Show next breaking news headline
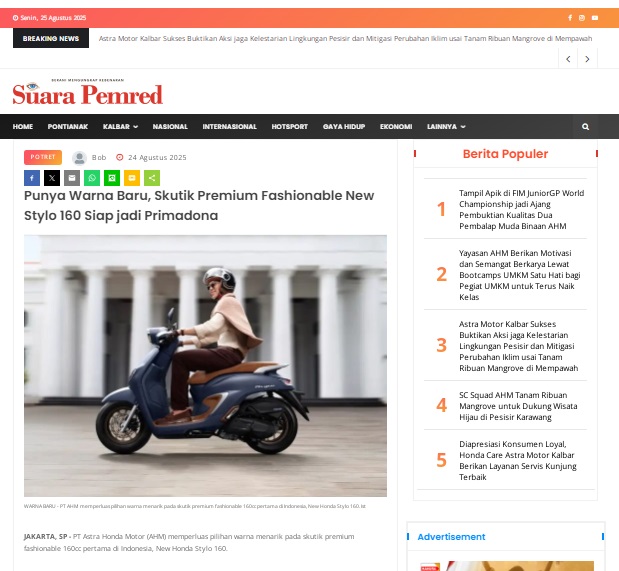The height and width of the screenshot is (571, 619). pyautogui.click(x=587, y=59)
